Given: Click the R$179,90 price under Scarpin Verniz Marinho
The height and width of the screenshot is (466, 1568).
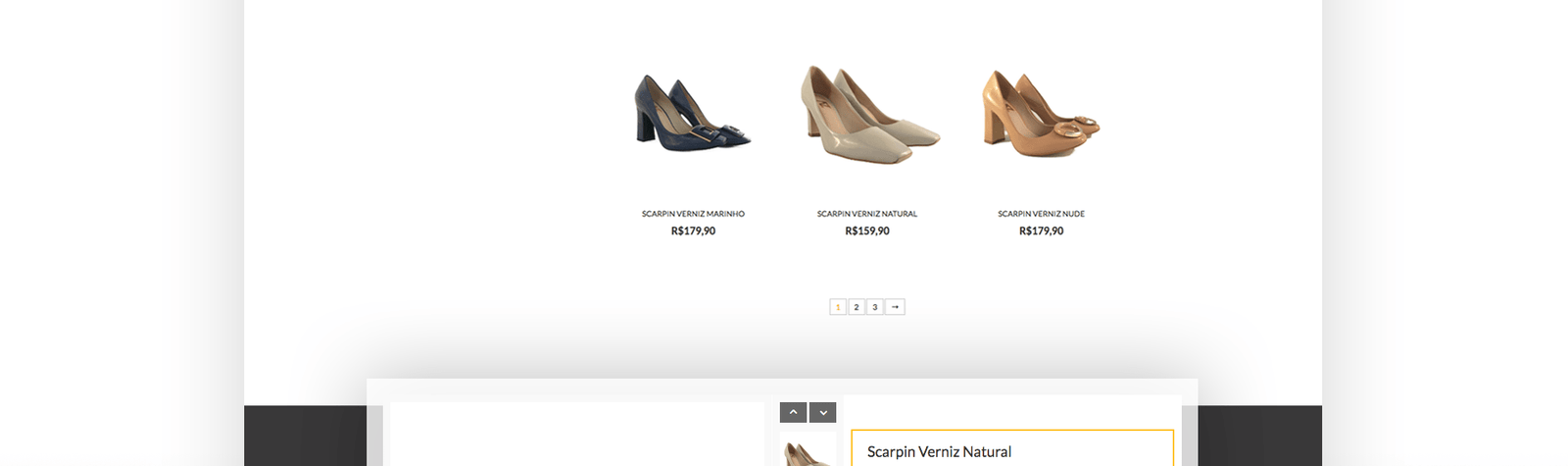Looking at the screenshot, I should [x=693, y=232].
